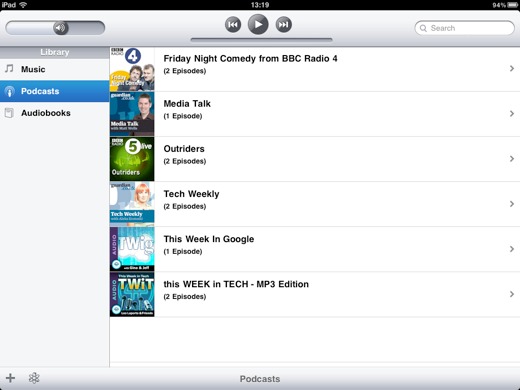Open Tech Weekly artwork thumbnail
The image size is (520, 390).
point(132,204)
